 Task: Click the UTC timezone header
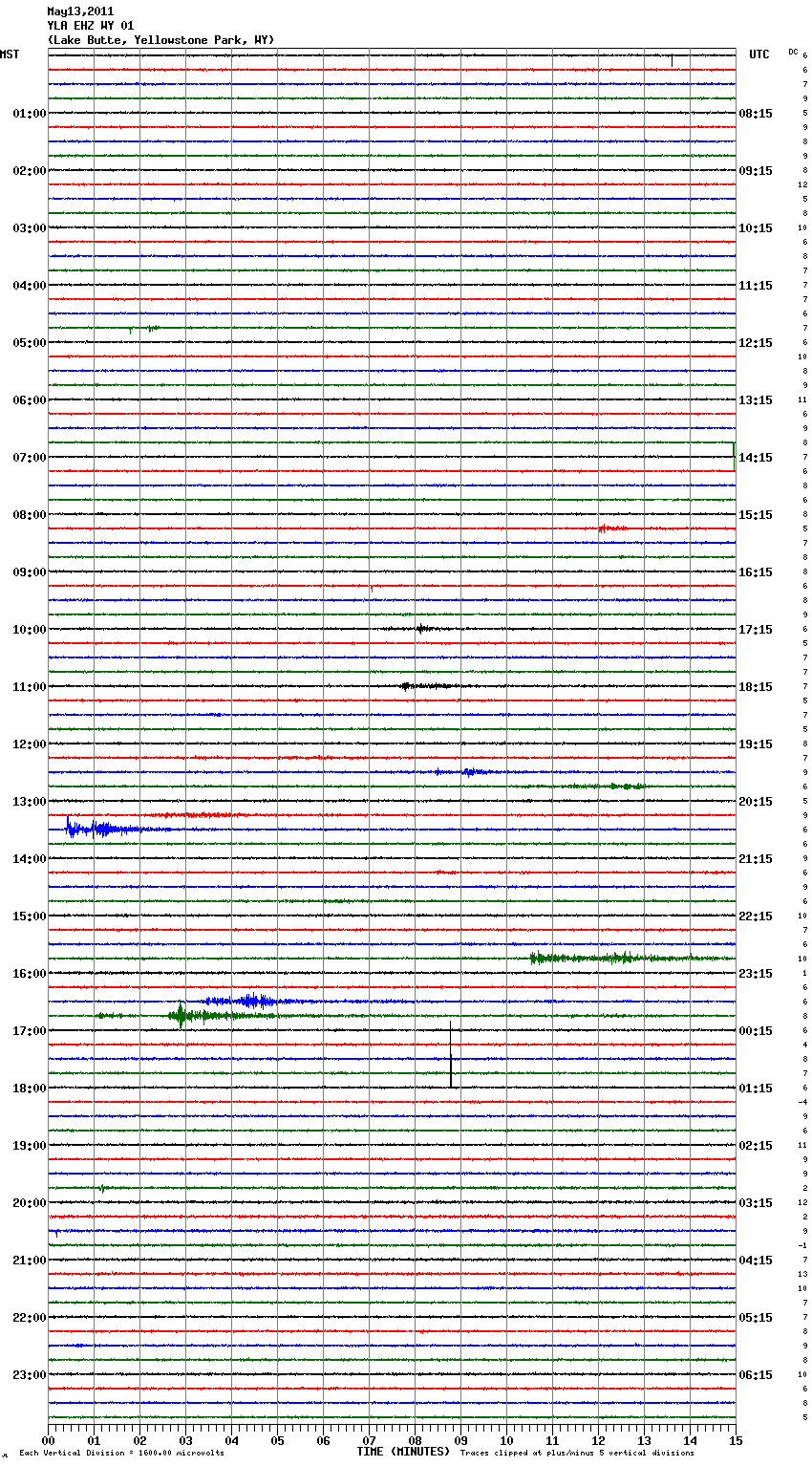pos(759,54)
